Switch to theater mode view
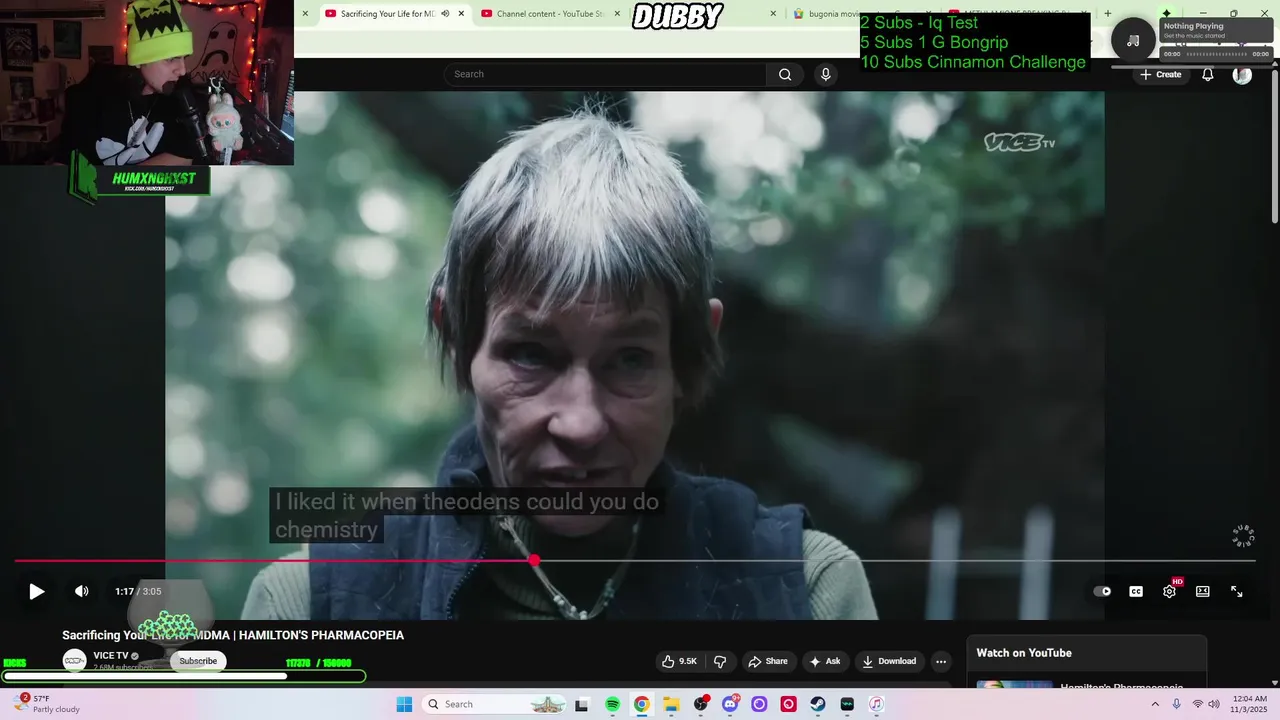 click(x=1203, y=591)
